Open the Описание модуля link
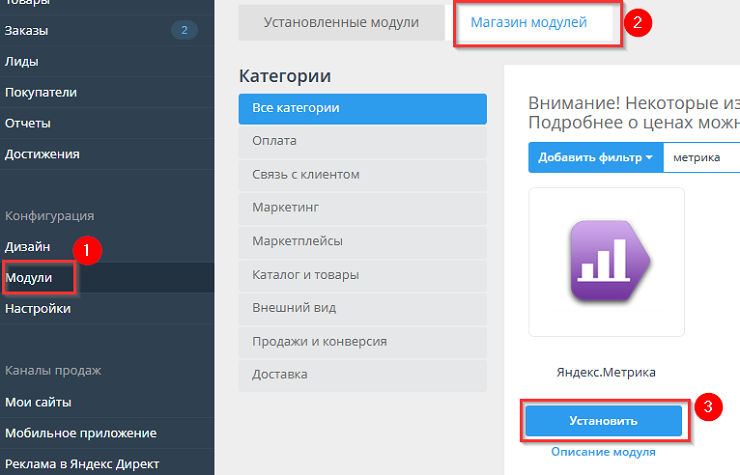This screenshot has width=740, height=475. click(x=603, y=452)
